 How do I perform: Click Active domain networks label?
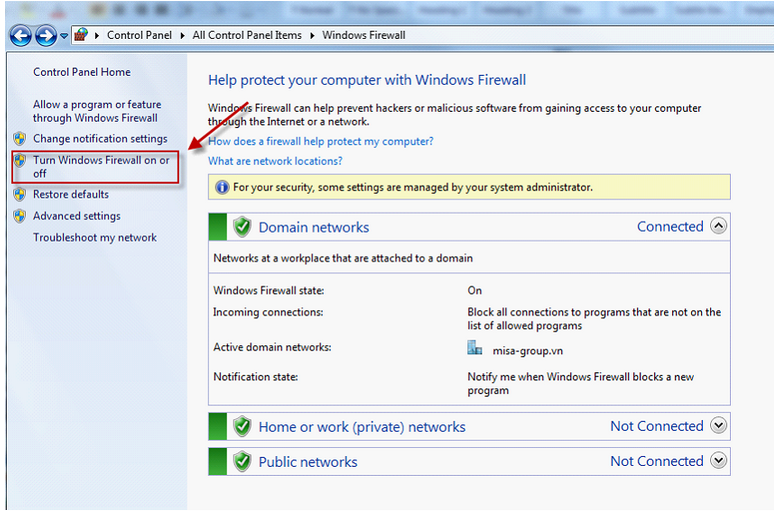(272, 347)
